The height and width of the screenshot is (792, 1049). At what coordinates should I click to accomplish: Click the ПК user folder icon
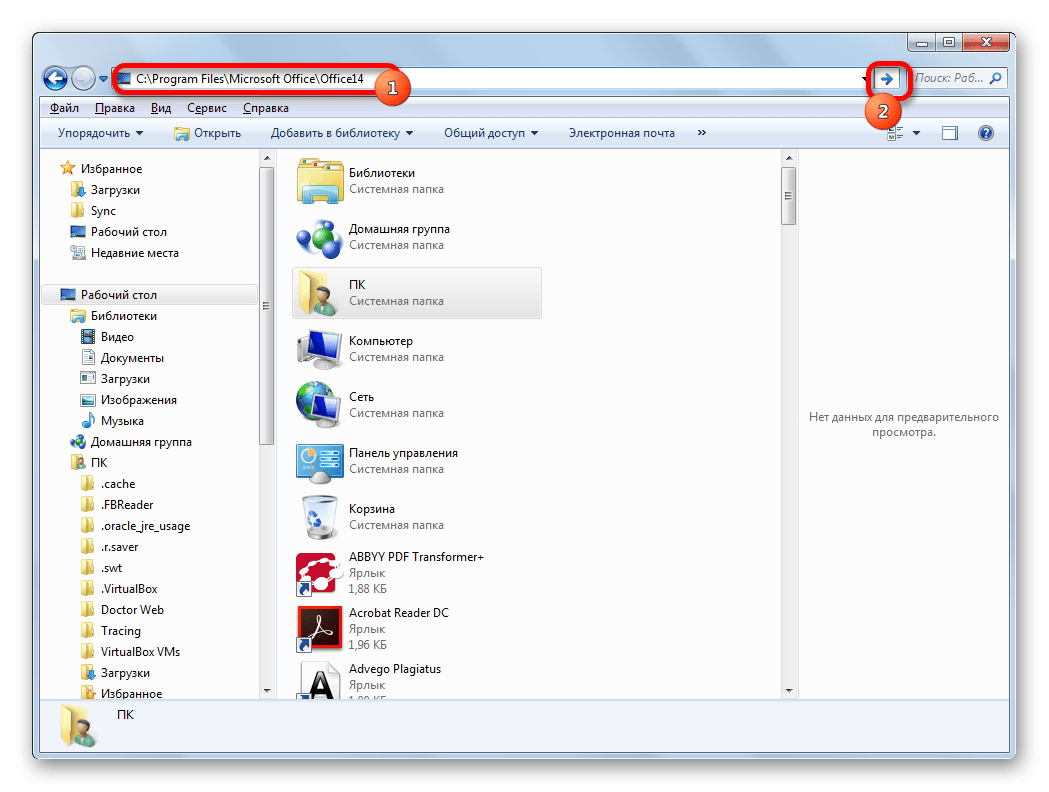(x=317, y=293)
